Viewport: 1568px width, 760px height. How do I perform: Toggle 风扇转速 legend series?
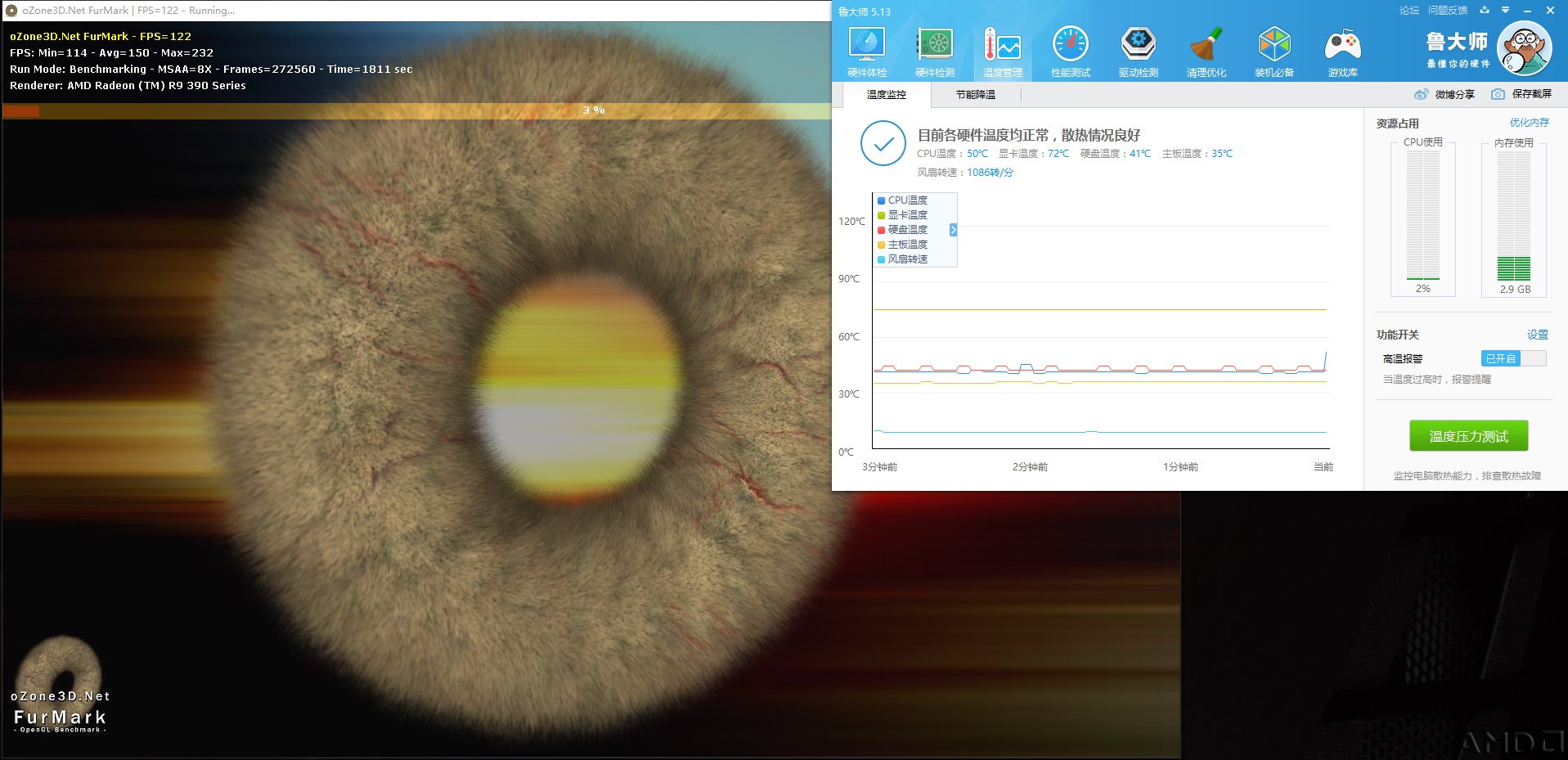pos(903,259)
